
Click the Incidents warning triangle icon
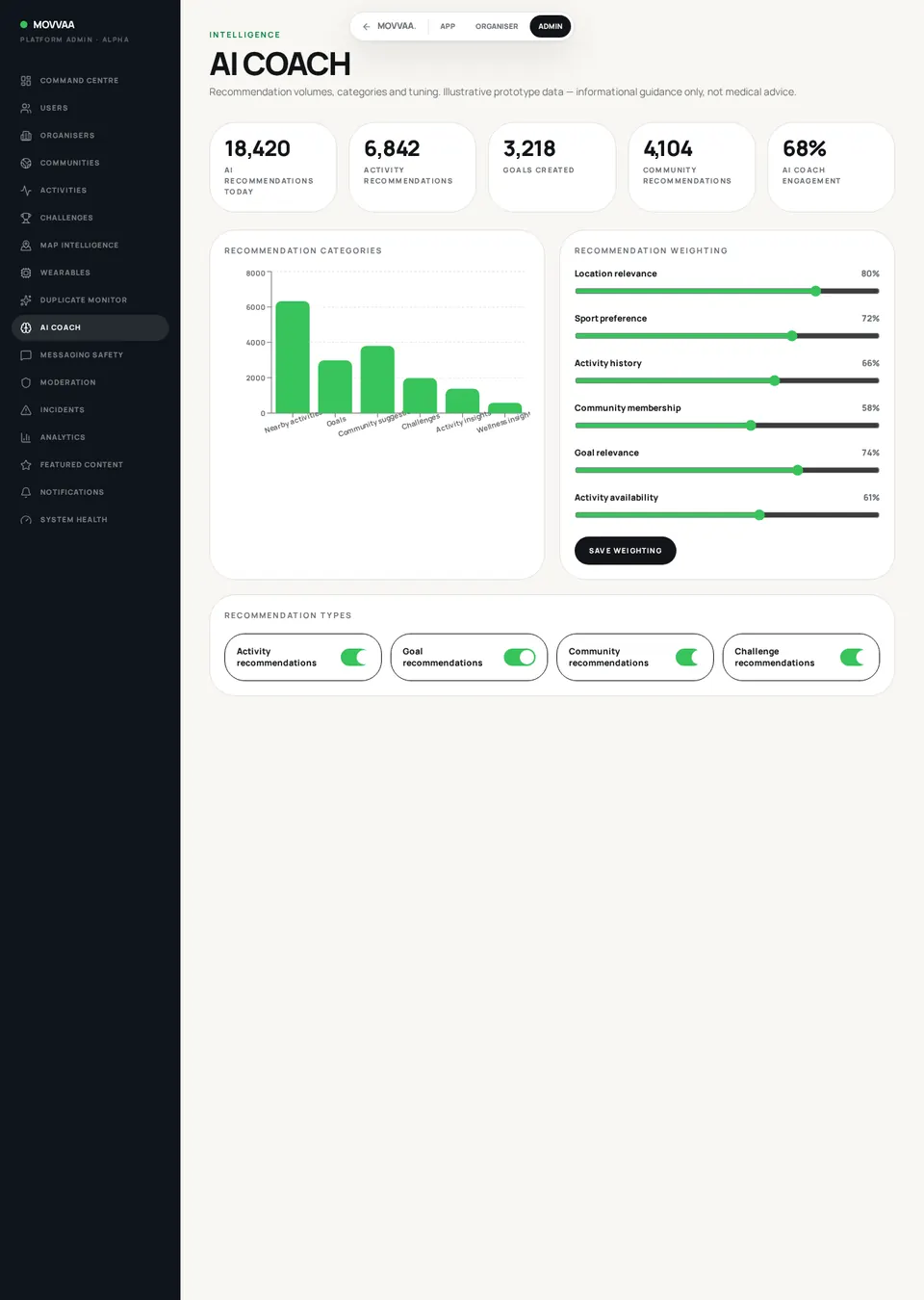26,410
